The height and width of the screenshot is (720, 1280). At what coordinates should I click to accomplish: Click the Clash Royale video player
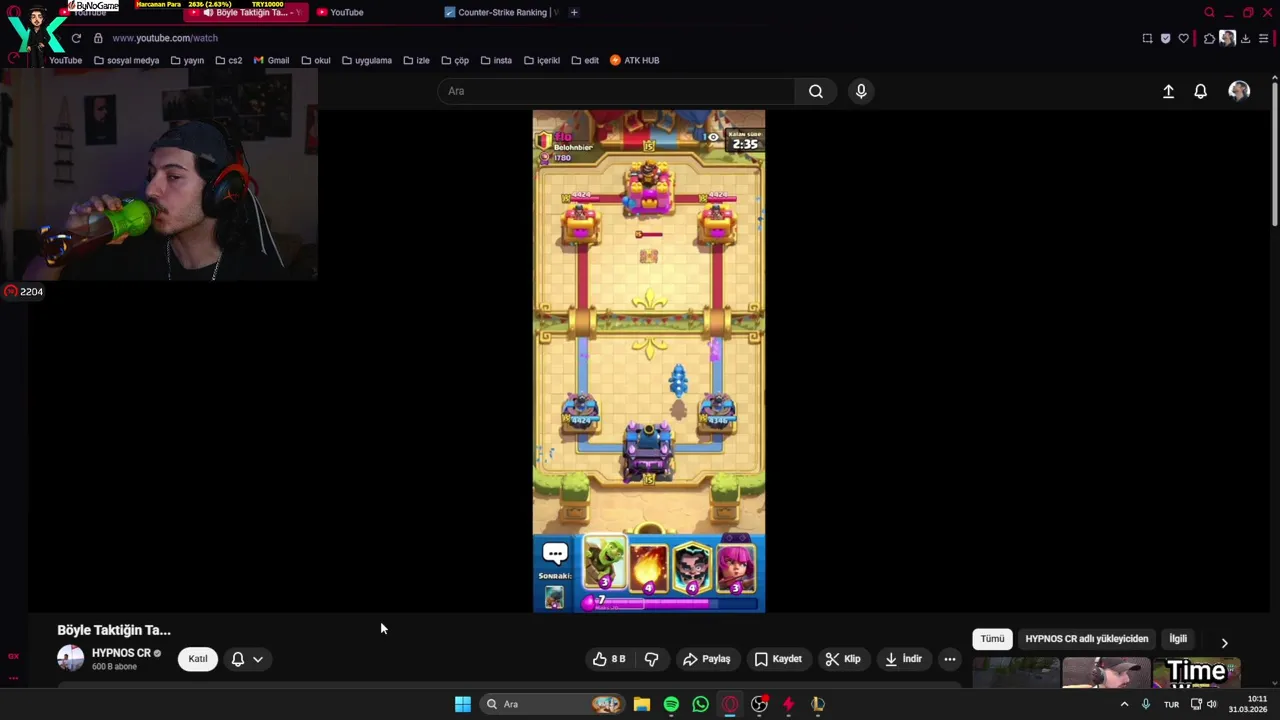(649, 361)
